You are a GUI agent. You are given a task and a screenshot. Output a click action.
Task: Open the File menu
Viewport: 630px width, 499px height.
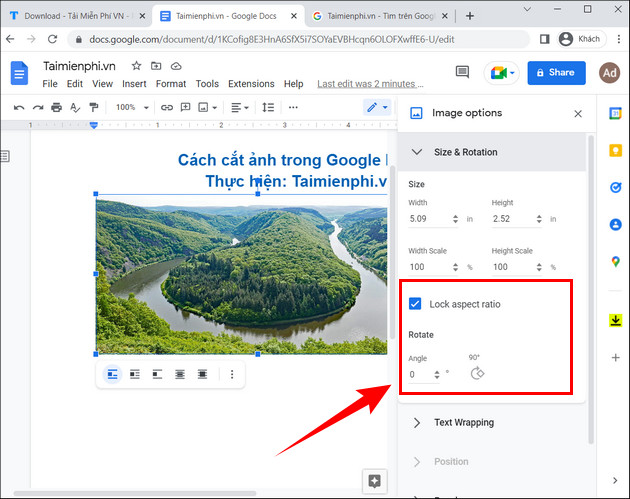click(x=50, y=84)
